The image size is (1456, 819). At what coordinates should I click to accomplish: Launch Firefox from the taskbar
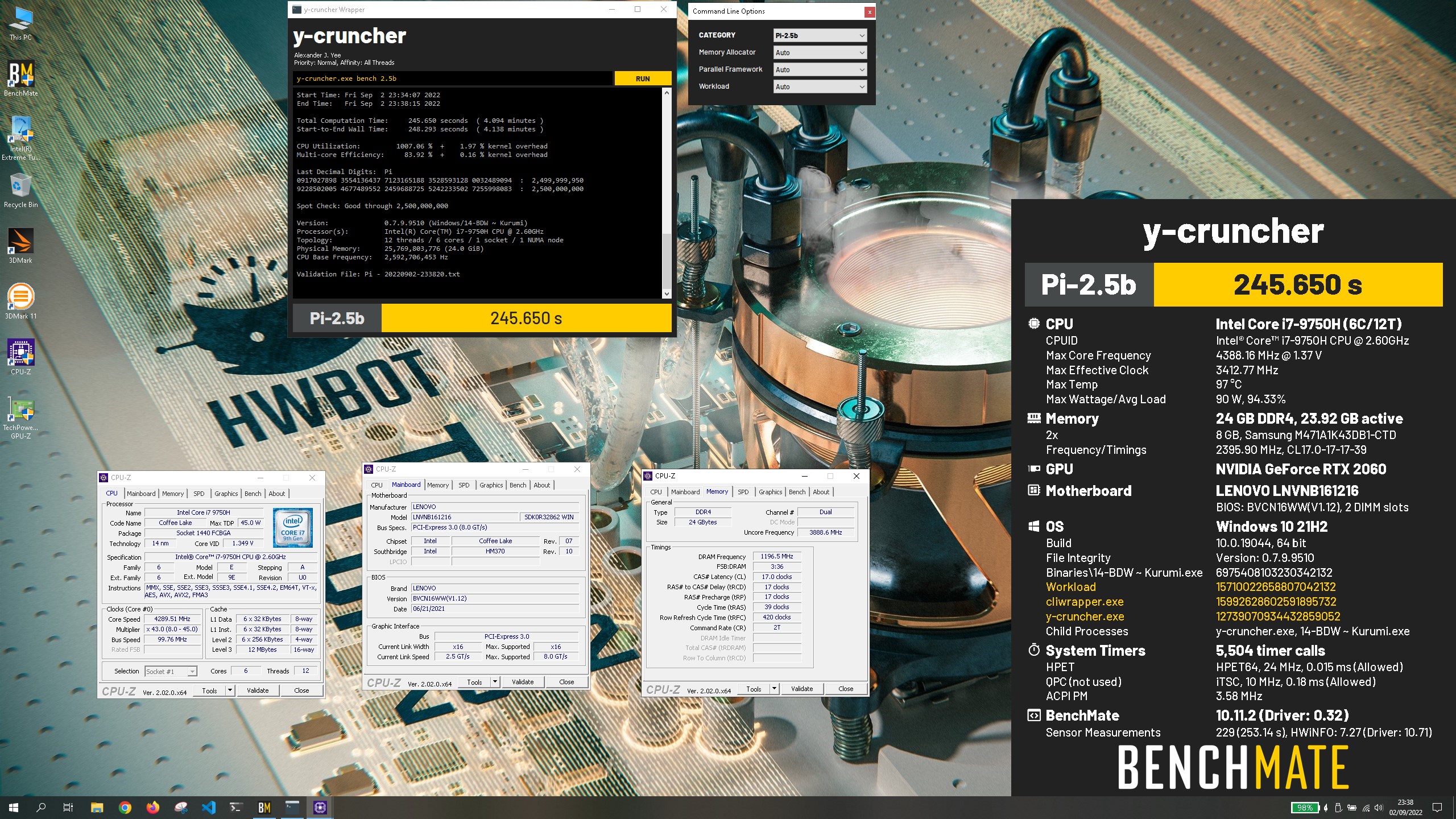coord(152,807)
